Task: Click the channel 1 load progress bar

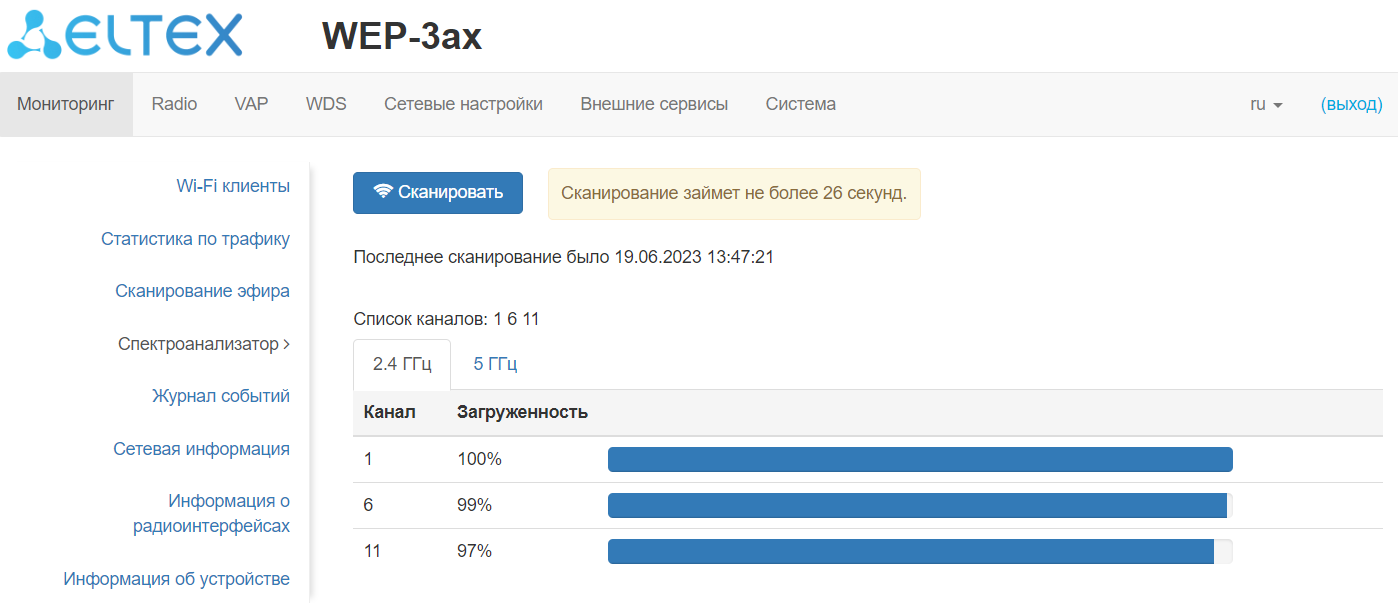Action: pyautogui.click(x=919, y=459)
